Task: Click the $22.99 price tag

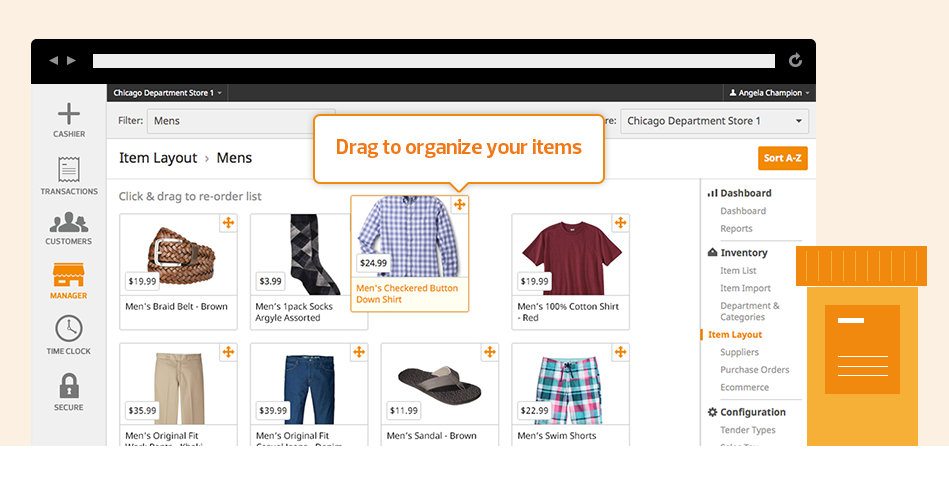Action: pyautogui.click(x=534, y=410)
